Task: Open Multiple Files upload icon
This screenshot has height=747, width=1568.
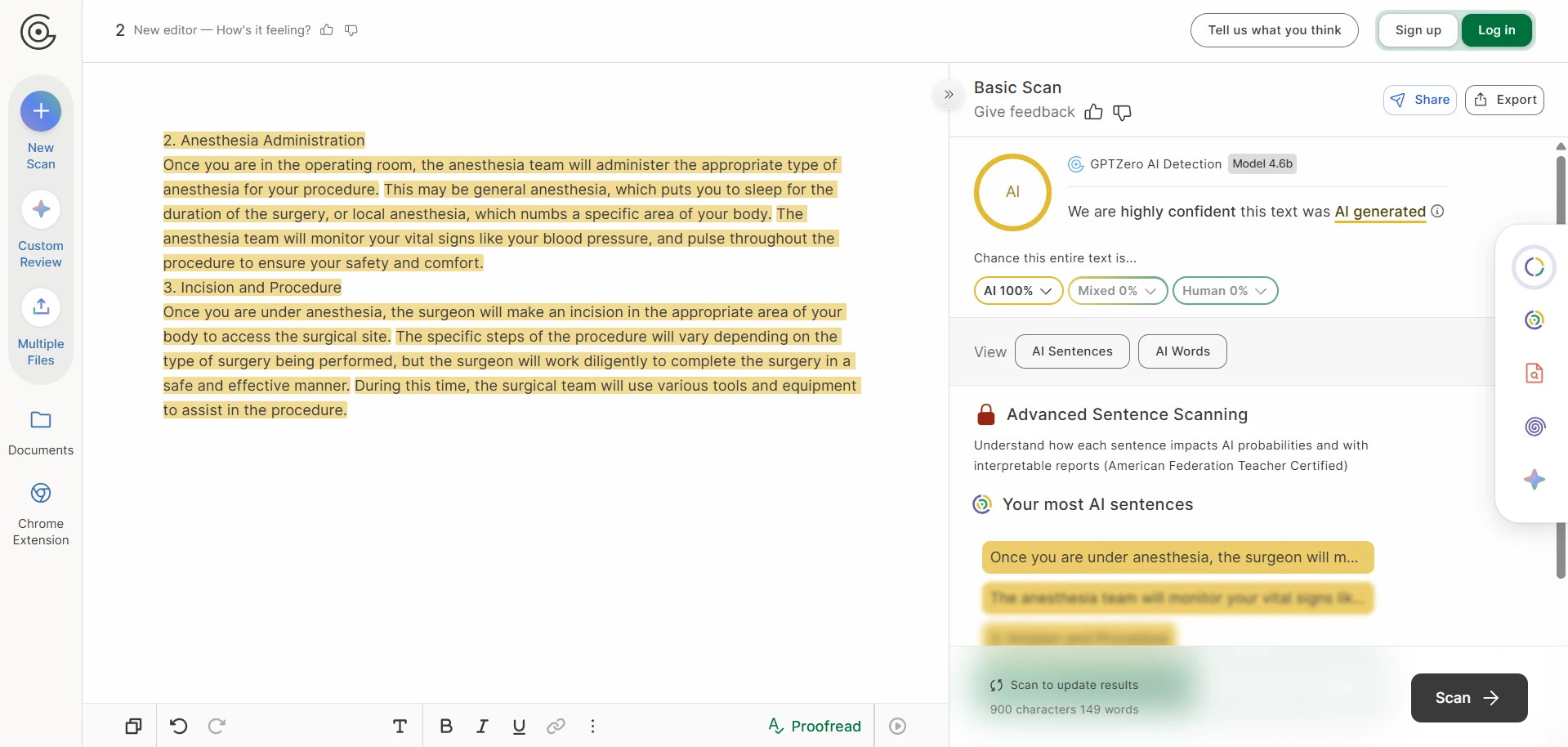Action: click(x=41, y=307)
